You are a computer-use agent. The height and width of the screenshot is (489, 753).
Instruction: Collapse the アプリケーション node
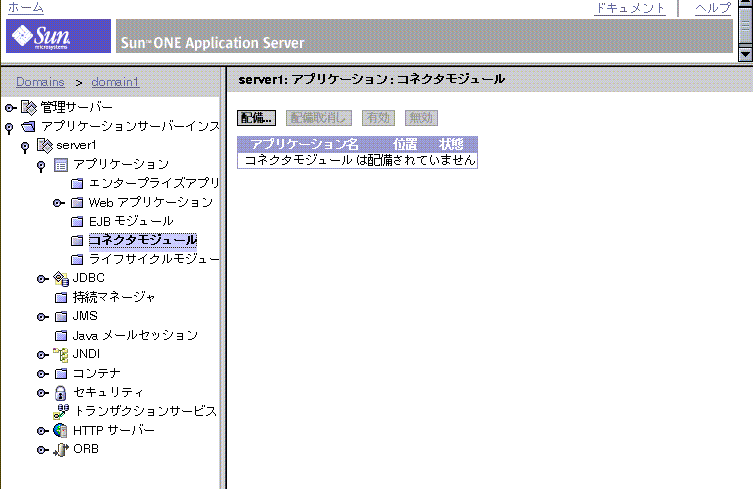41,167
